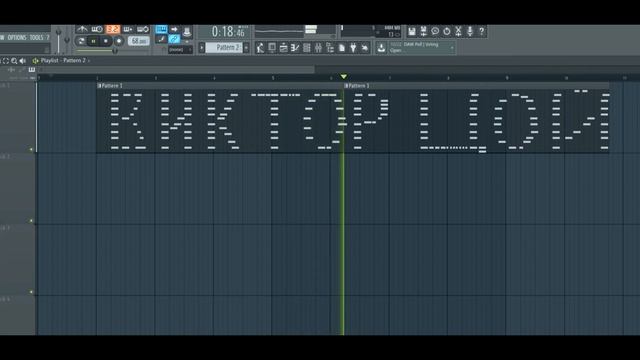Mute the first track's green dot

(x=31, y=149)
